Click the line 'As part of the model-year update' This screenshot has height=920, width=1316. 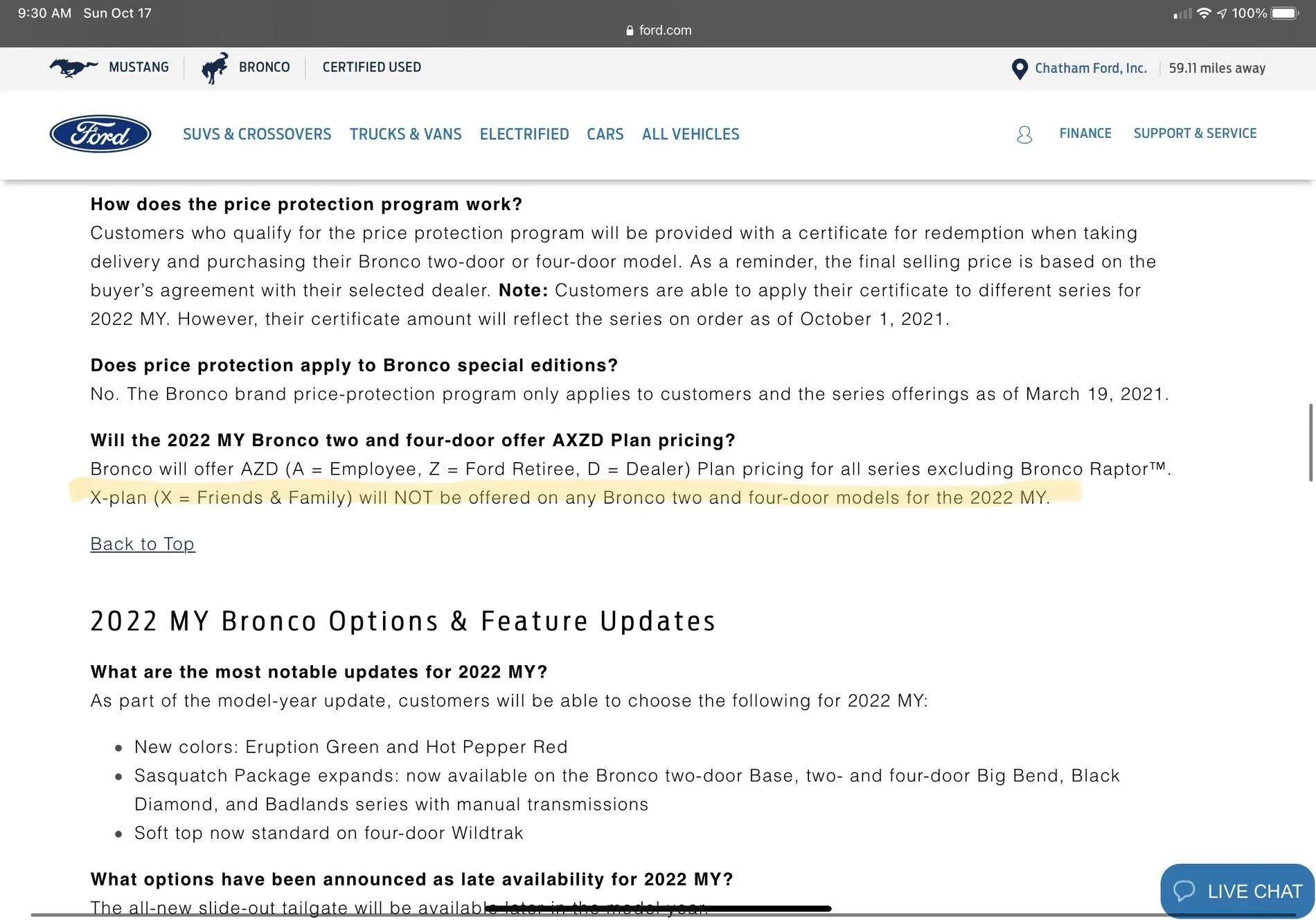click(x=509, y=700)
